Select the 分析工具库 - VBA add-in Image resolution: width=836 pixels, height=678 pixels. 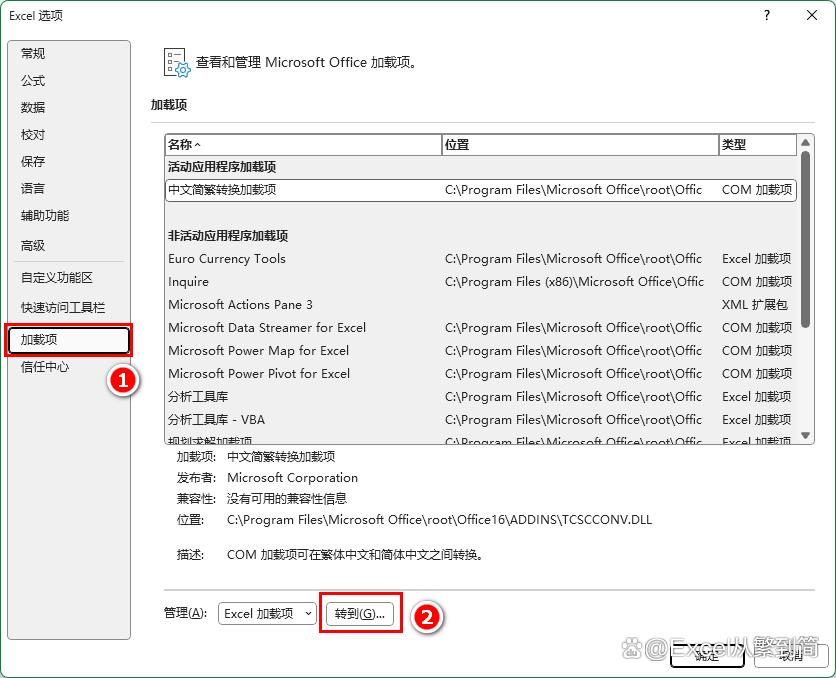pyautogui.click(x=217, y=420)
